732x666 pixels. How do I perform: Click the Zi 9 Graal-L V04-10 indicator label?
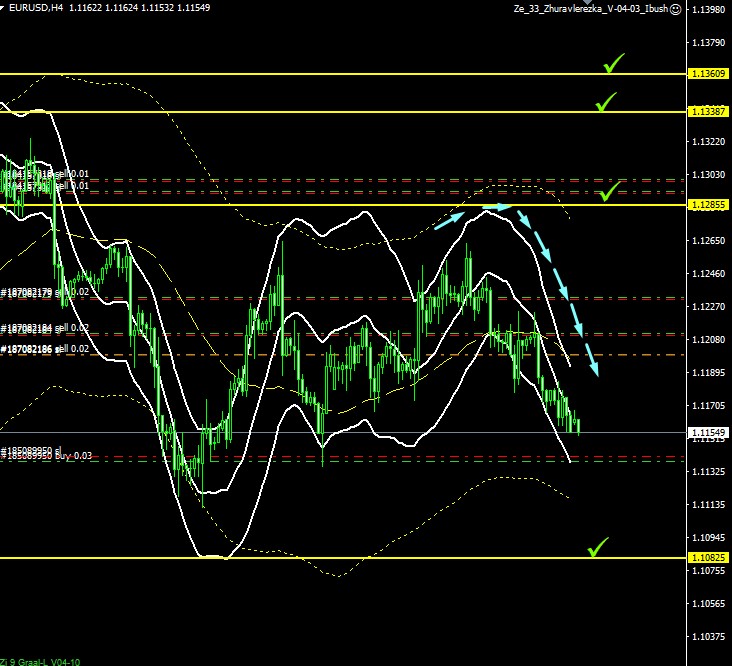[x=40, y=661]
